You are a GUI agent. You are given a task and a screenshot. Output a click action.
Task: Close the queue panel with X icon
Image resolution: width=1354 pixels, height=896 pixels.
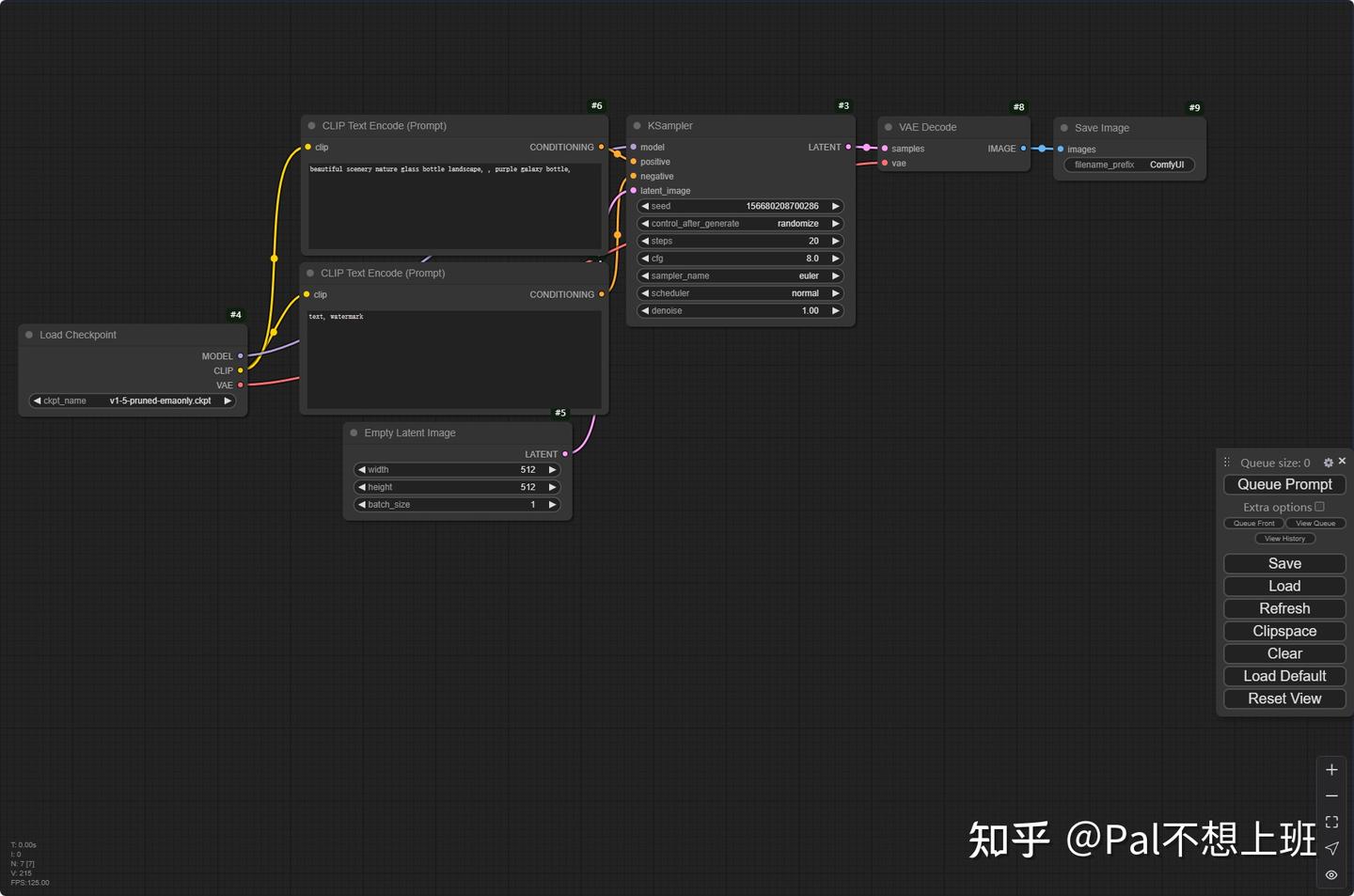pyautogui.click(x=1343, y=461)
